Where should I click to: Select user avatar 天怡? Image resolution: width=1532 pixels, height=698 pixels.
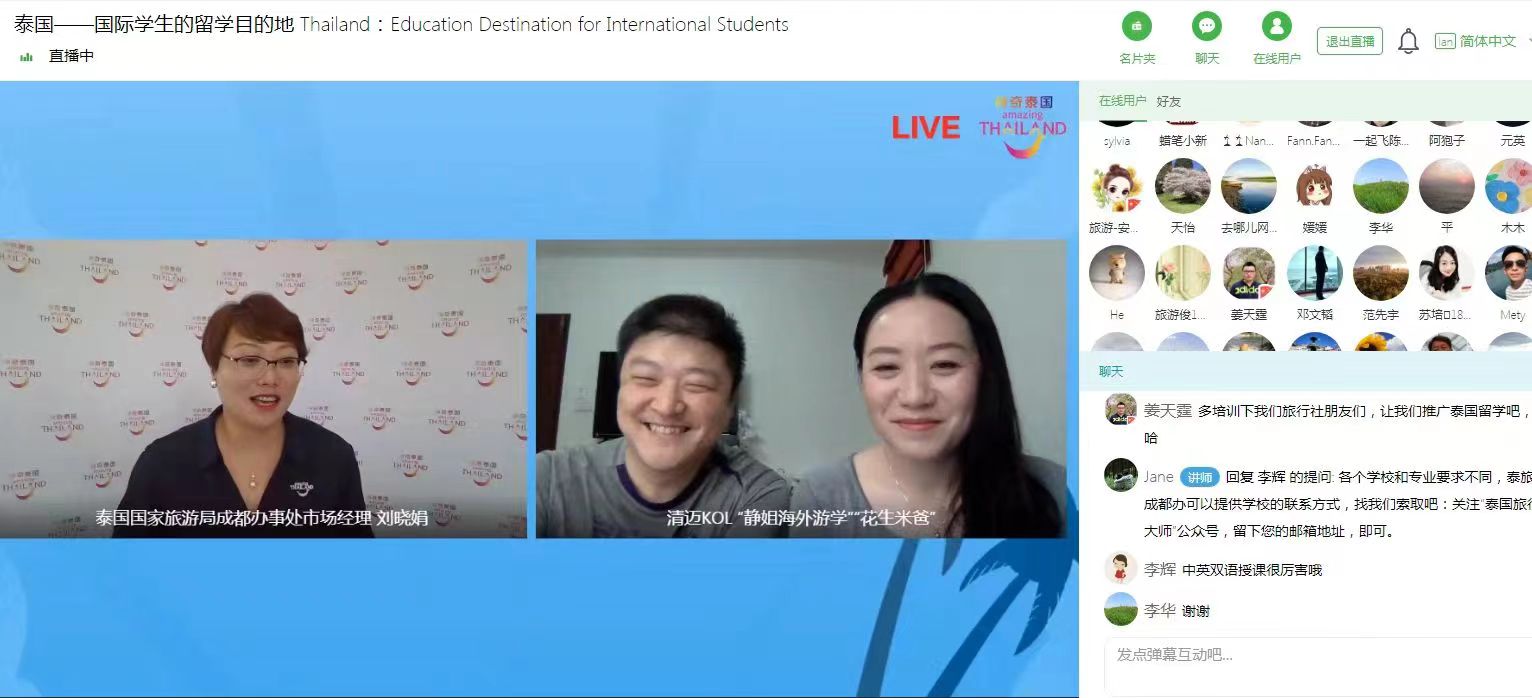pos(1183,186)
